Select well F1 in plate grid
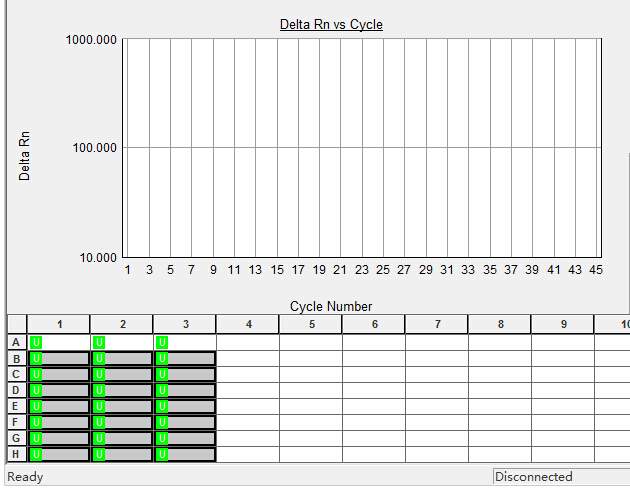Image resolution: width=630 pixels, height=492 pixels. (59, 422)
